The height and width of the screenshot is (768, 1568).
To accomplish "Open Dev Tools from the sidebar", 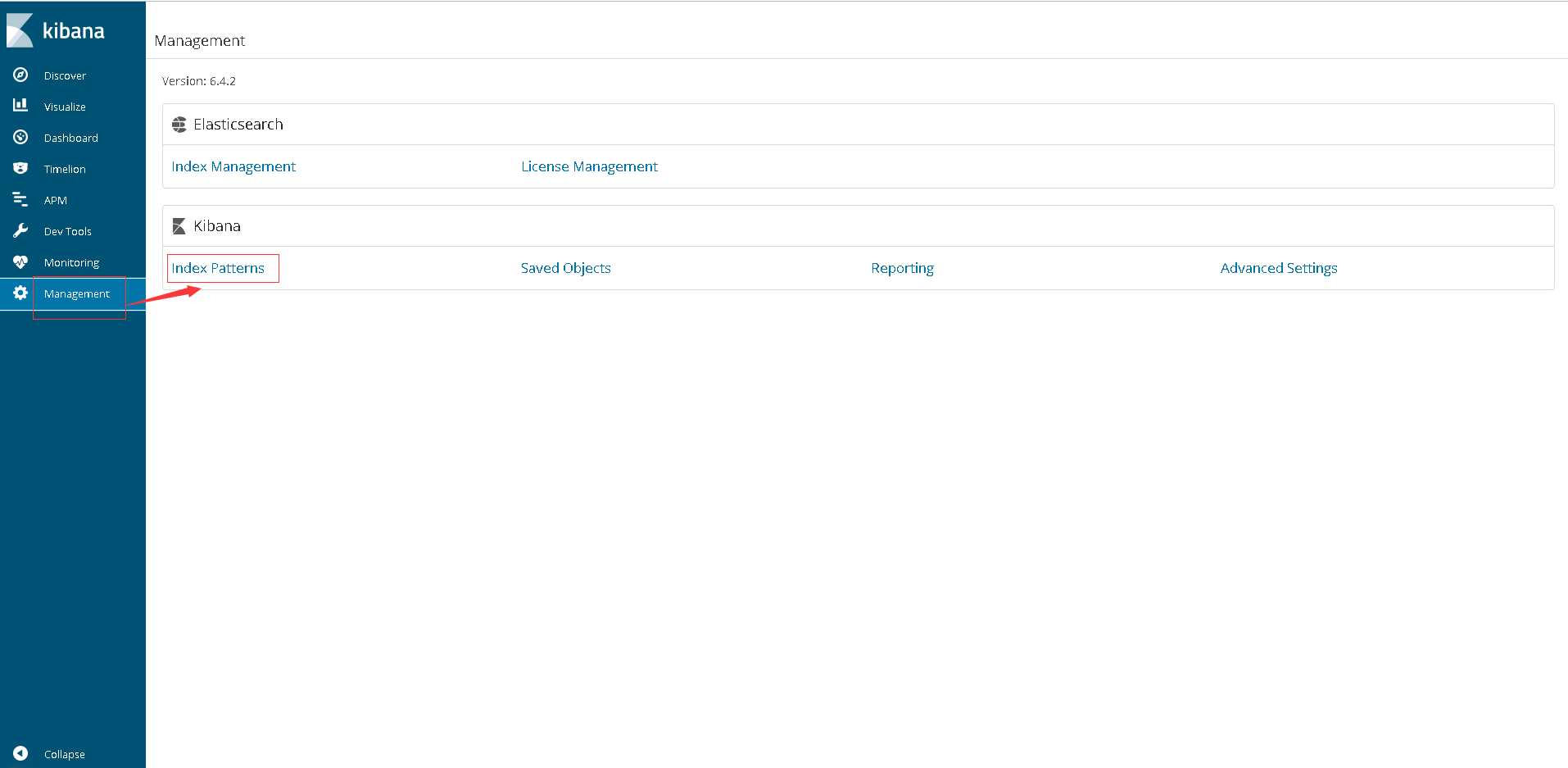I will (67, 231).
